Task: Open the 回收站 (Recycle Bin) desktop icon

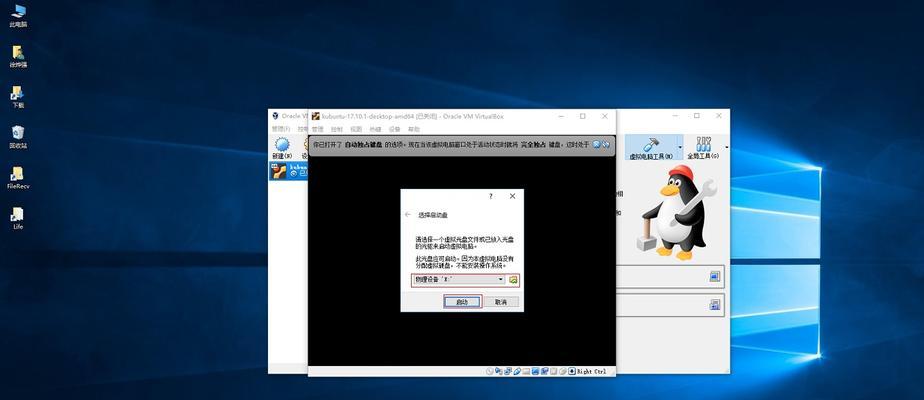Action: pyautogui.click(x=18, y=137)
